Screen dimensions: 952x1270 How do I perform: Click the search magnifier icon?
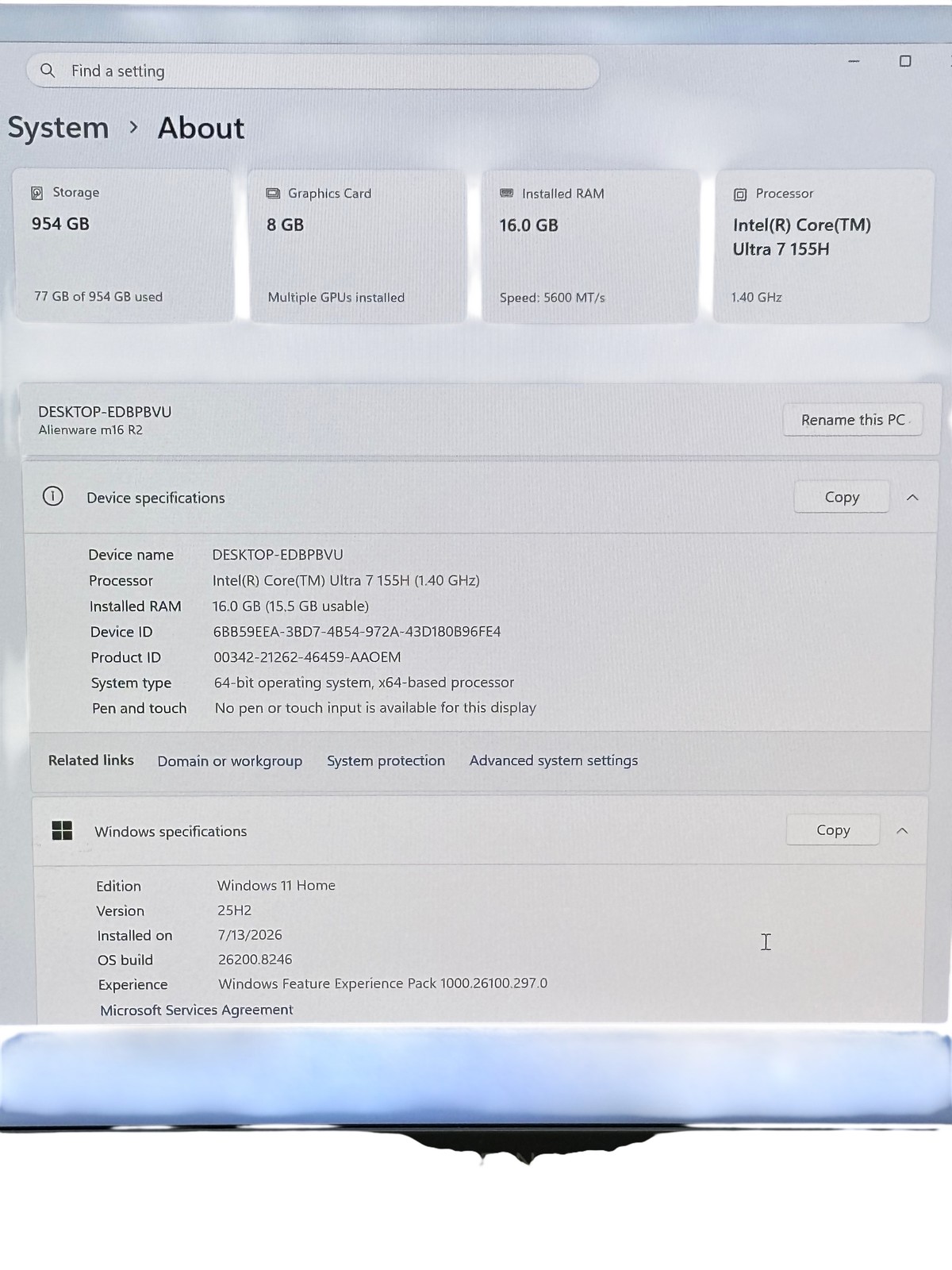[48, 71]
